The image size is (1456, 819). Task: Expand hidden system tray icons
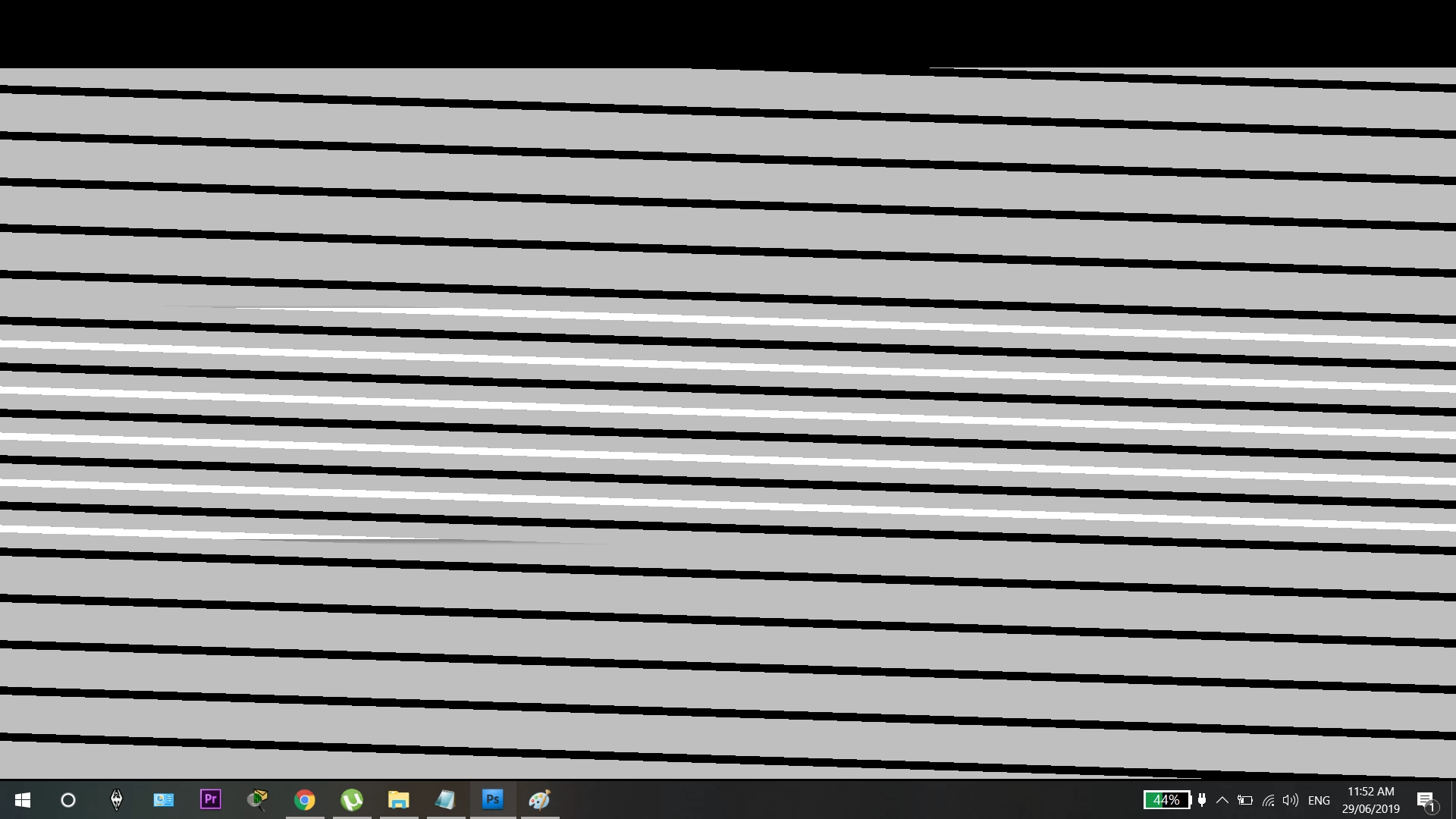1222,800
